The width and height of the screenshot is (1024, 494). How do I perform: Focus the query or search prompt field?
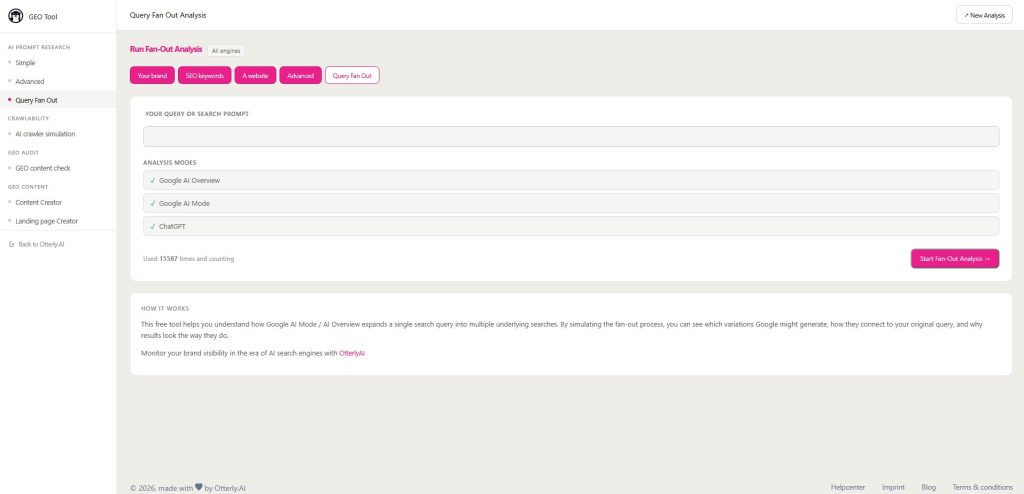[571, 137]
